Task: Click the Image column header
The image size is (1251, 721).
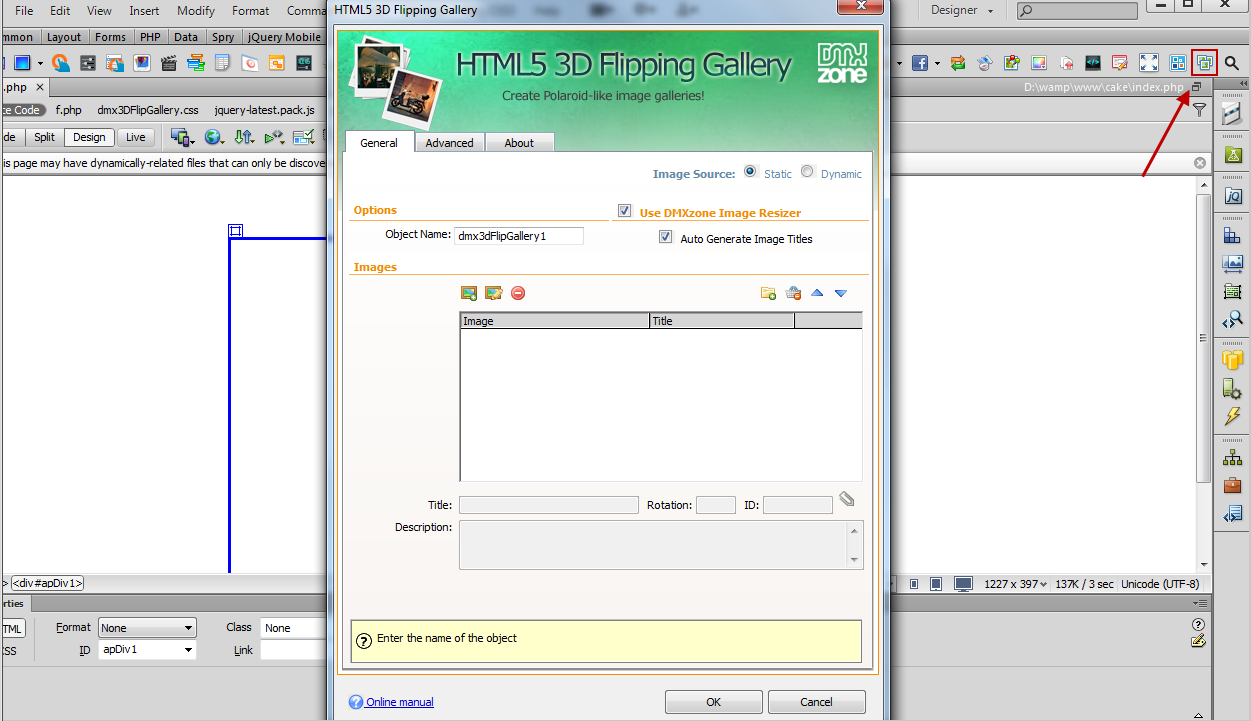Action: (555, 321)
